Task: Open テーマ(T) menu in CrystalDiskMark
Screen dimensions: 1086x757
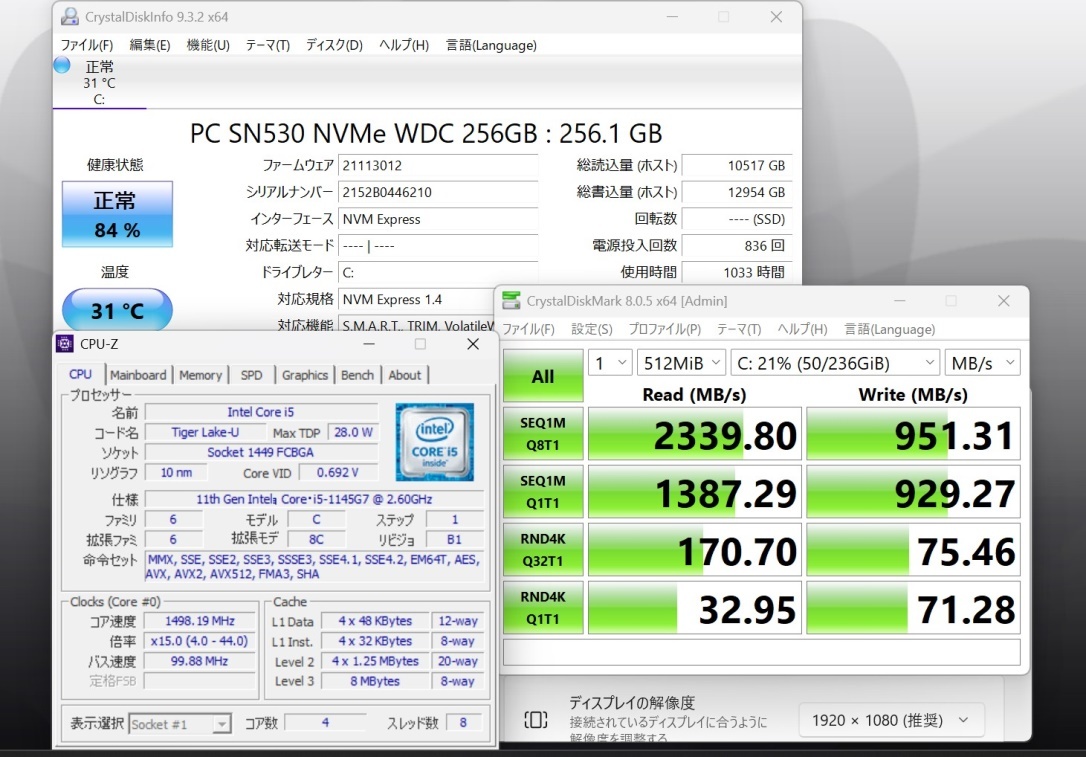Action: 739,329
